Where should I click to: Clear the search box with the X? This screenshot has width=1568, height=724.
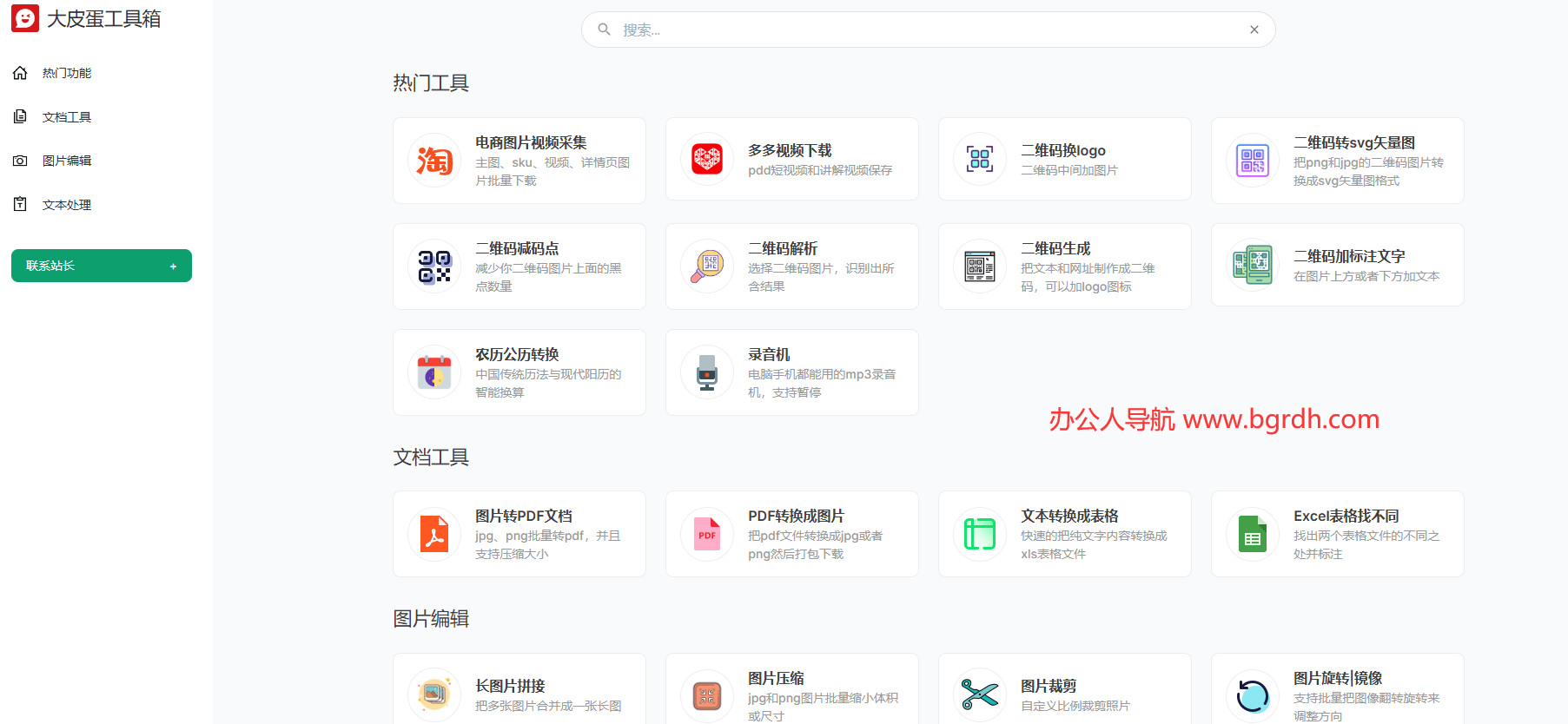[x=1254, y=30]
